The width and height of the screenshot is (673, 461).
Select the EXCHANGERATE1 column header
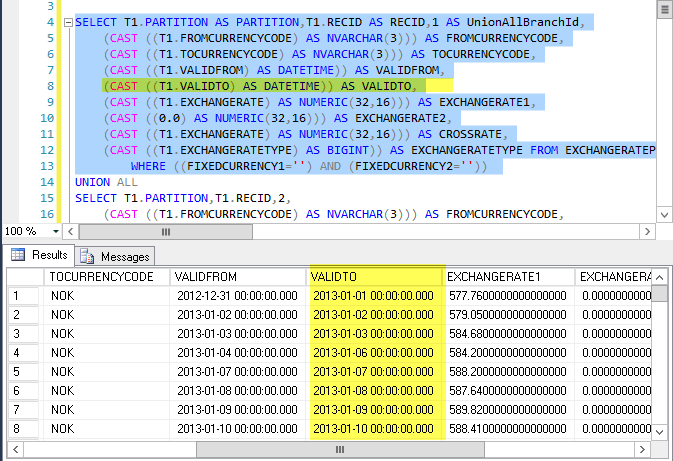pos(509,277)
